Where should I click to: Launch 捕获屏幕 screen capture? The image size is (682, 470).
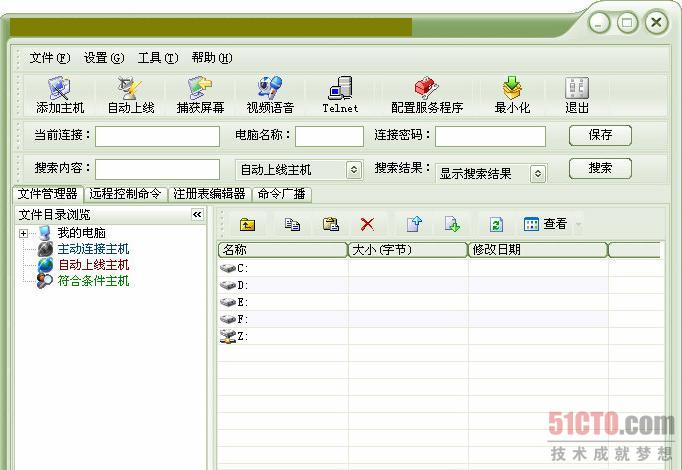coord(200,95)
